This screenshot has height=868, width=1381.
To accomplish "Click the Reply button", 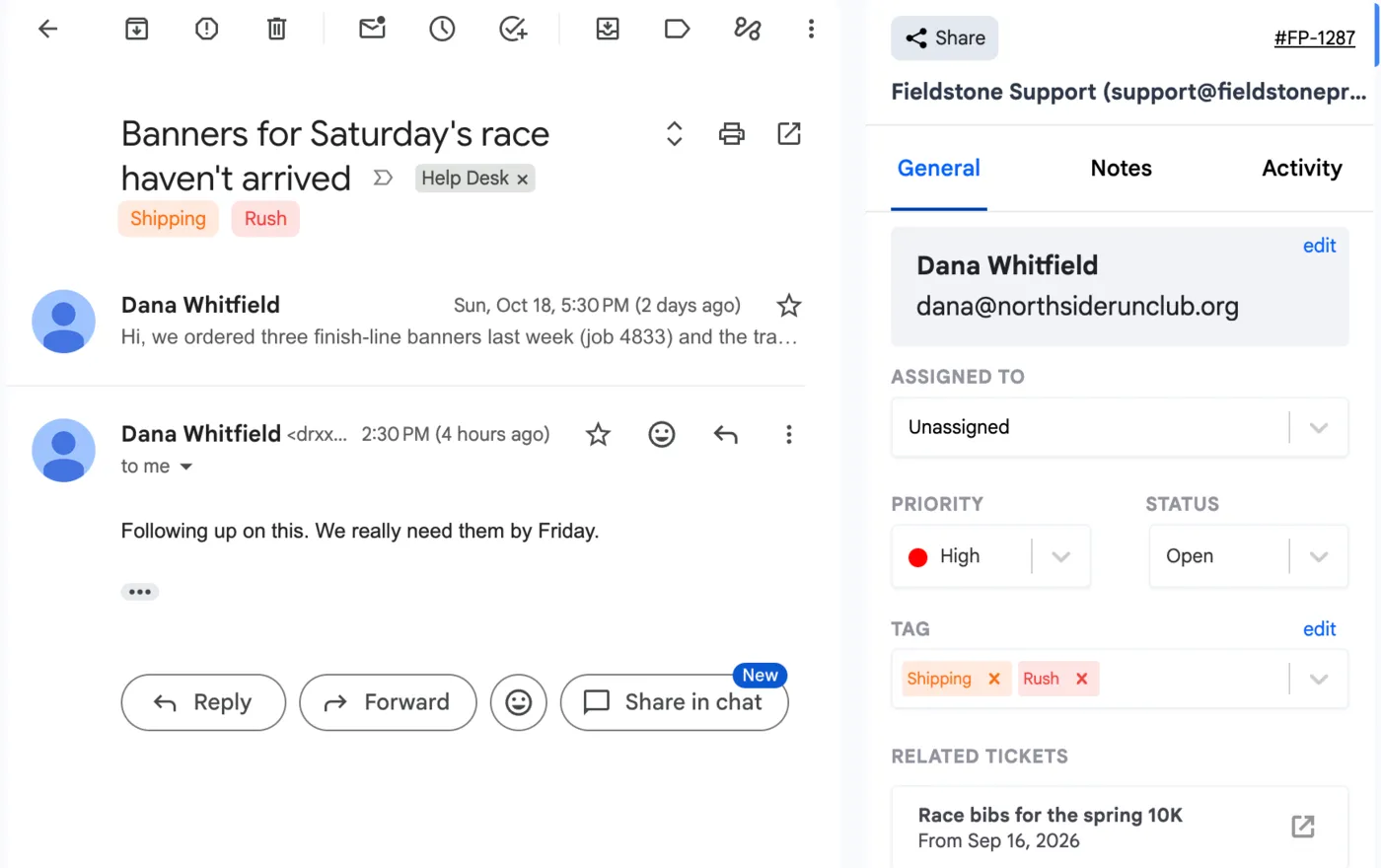I will (x=203, y=702).
